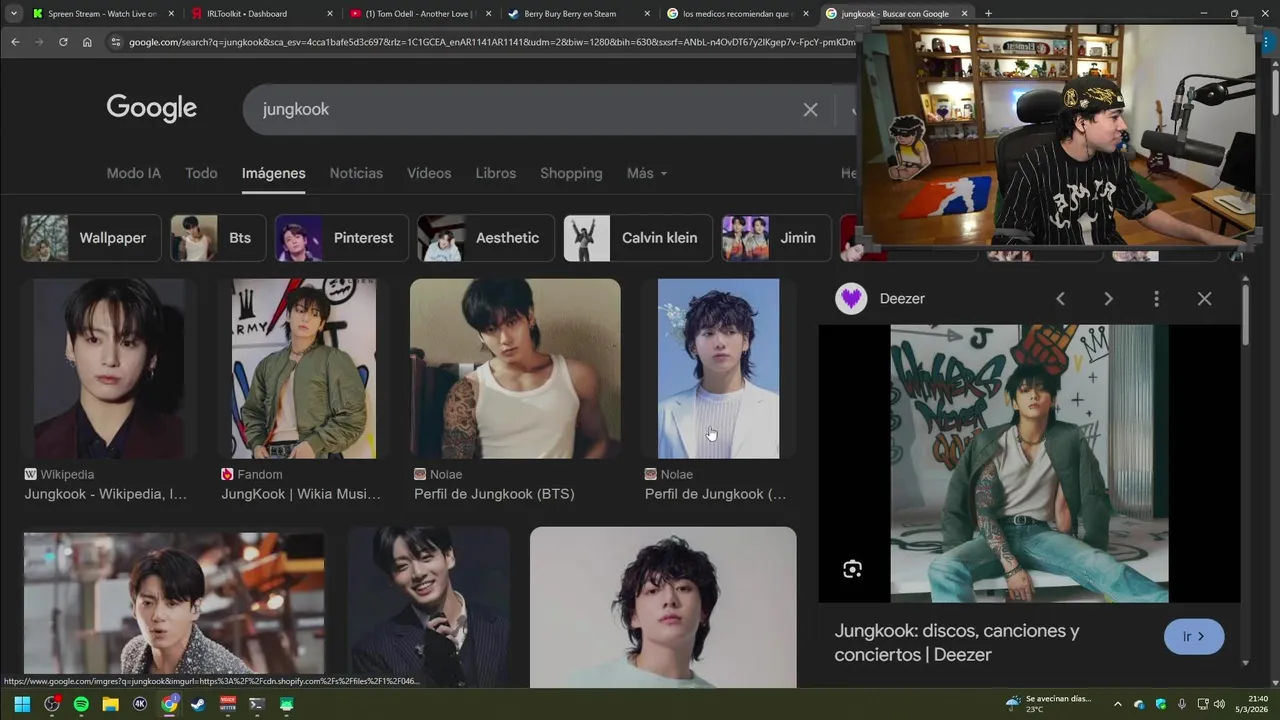This screenshot has height=720, width=1280.
Task: Filter images by Pinterest chip
Action: 342,238
